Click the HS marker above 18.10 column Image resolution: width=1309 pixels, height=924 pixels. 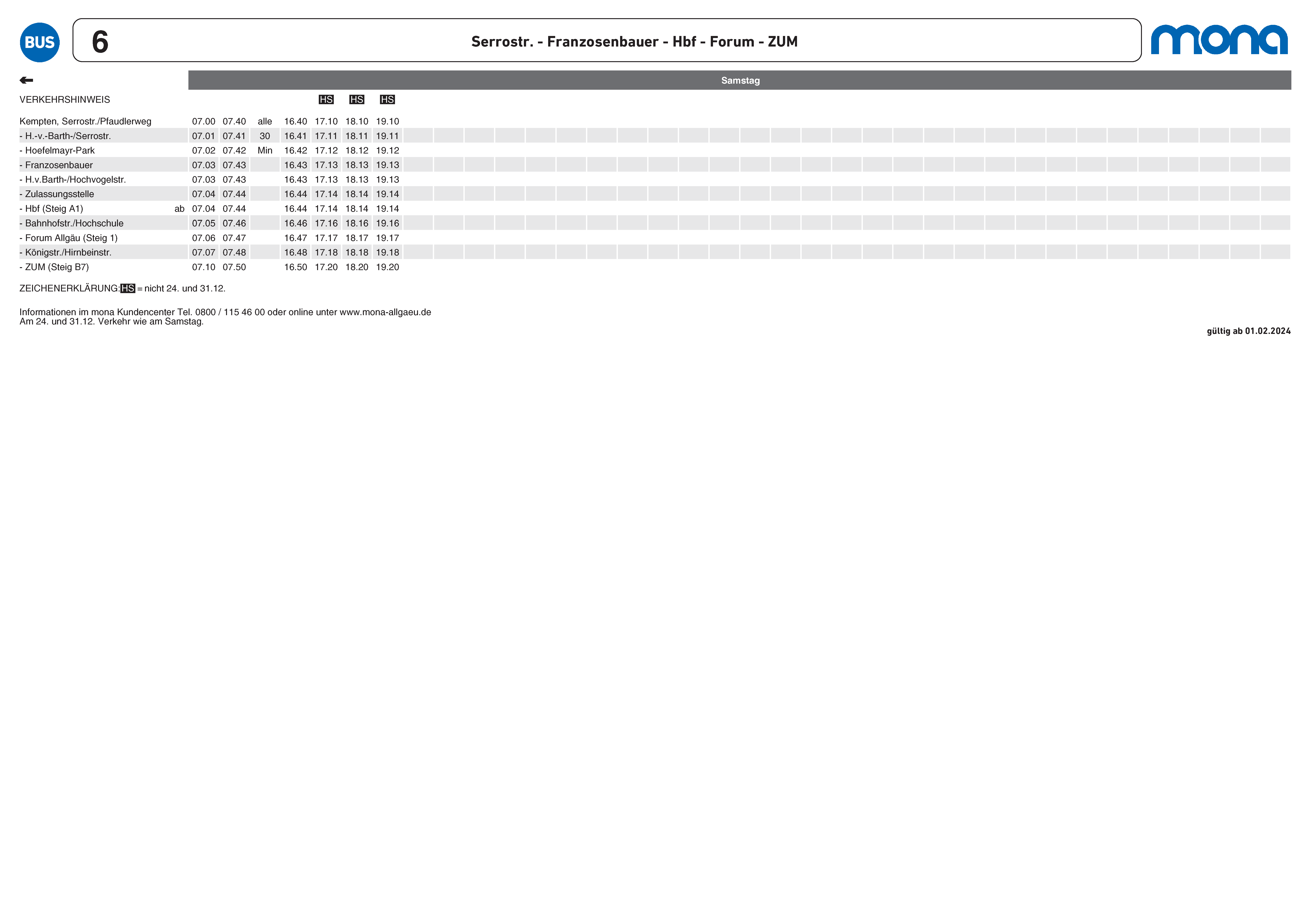pyautogui.click(x=357, y=100)
